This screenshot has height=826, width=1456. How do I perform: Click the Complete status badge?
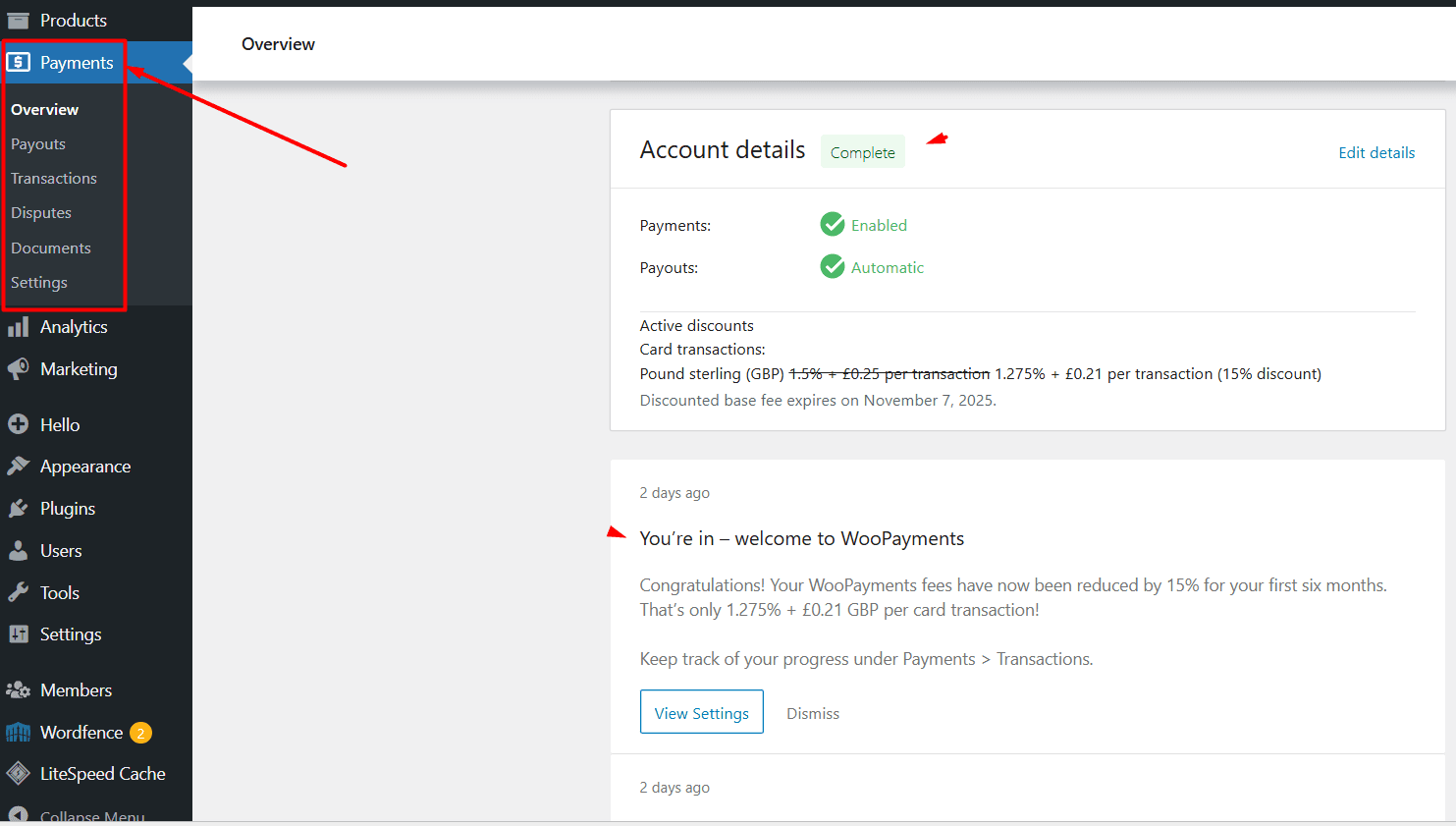pos(863,152)
